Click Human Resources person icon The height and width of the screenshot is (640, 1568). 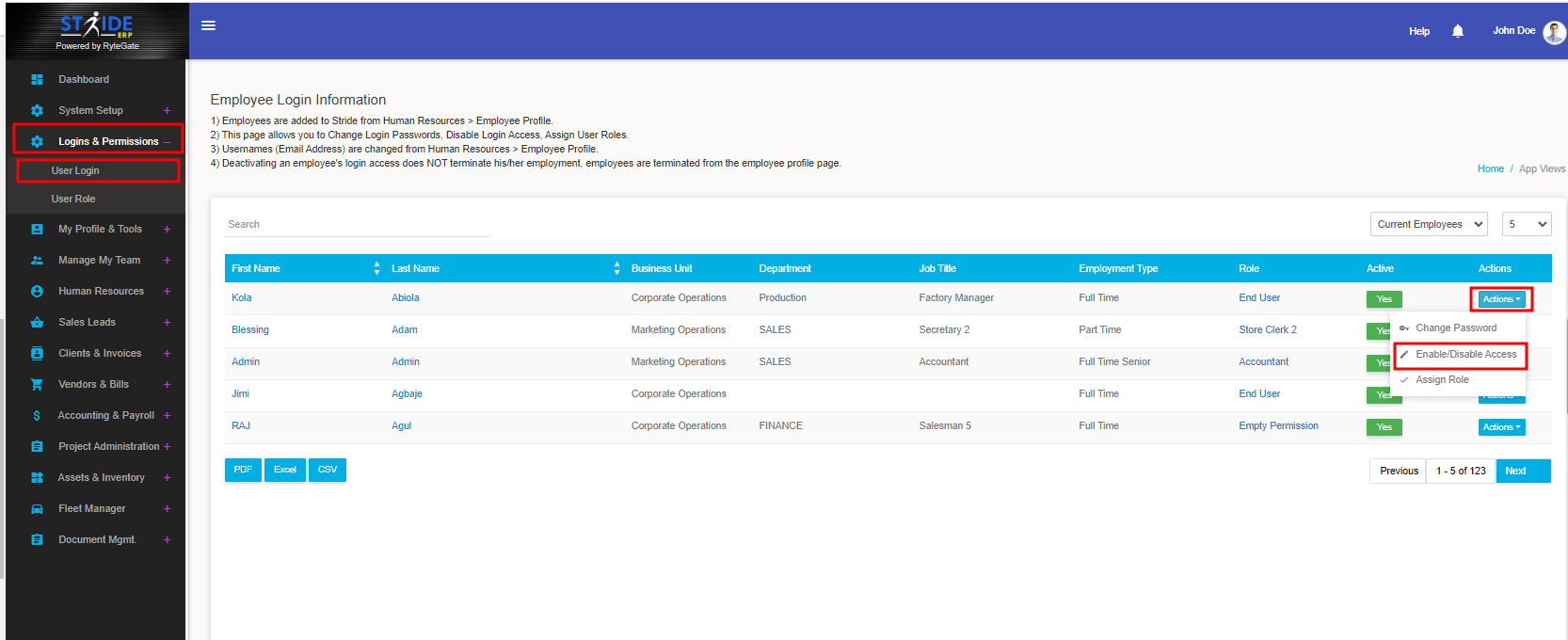tap(37, 292)
